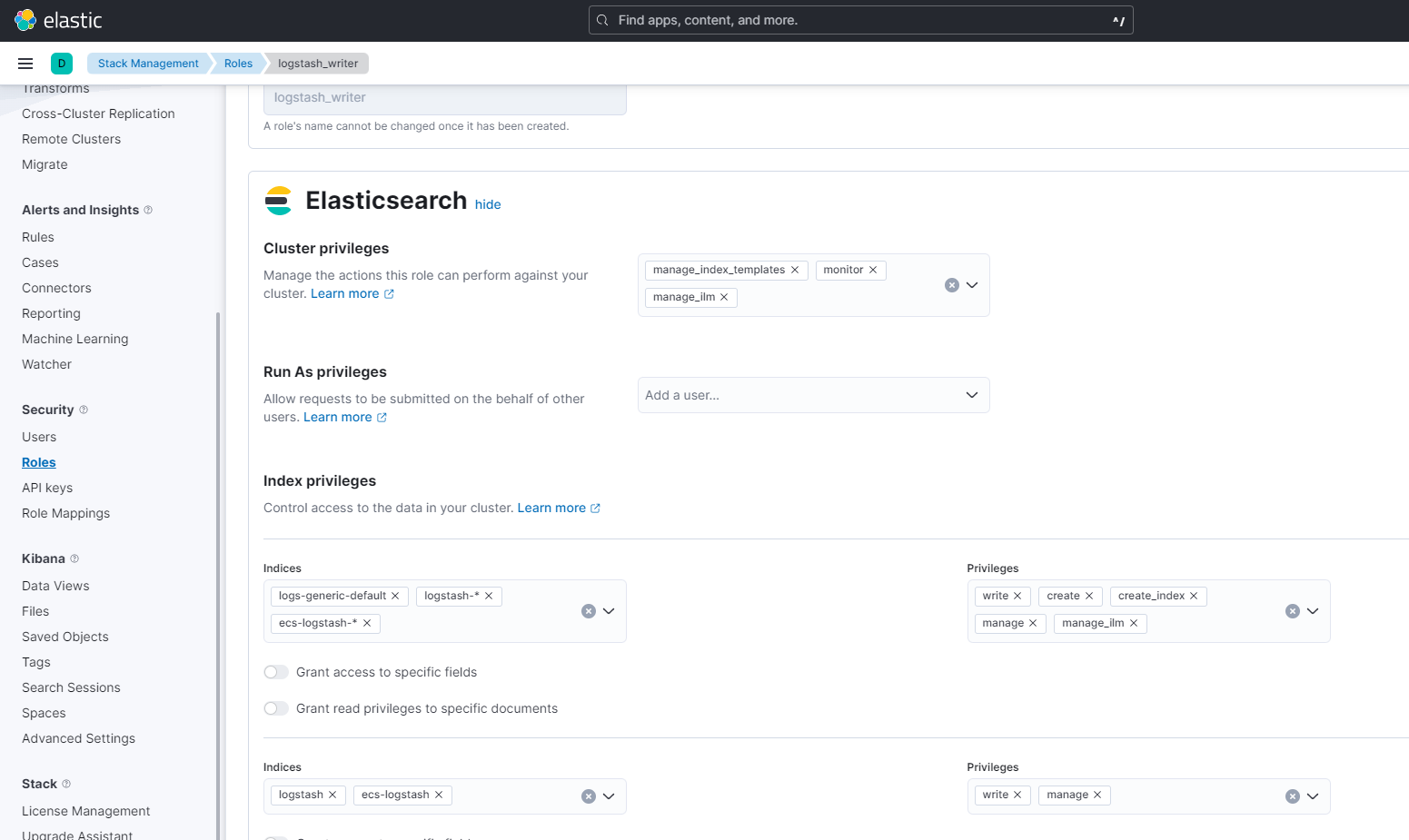
Task: Open the D space avatar
Action: pos(62,64)
